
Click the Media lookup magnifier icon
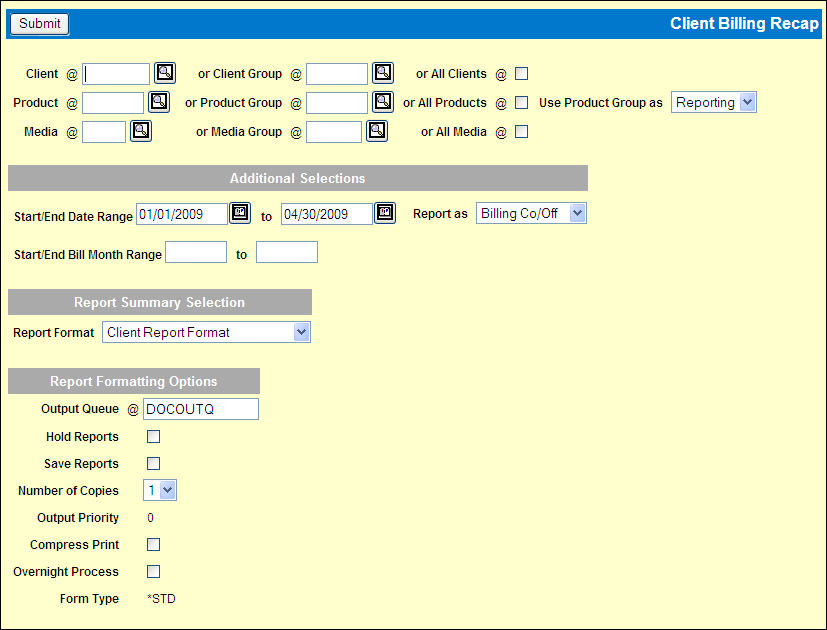point(141,131)
